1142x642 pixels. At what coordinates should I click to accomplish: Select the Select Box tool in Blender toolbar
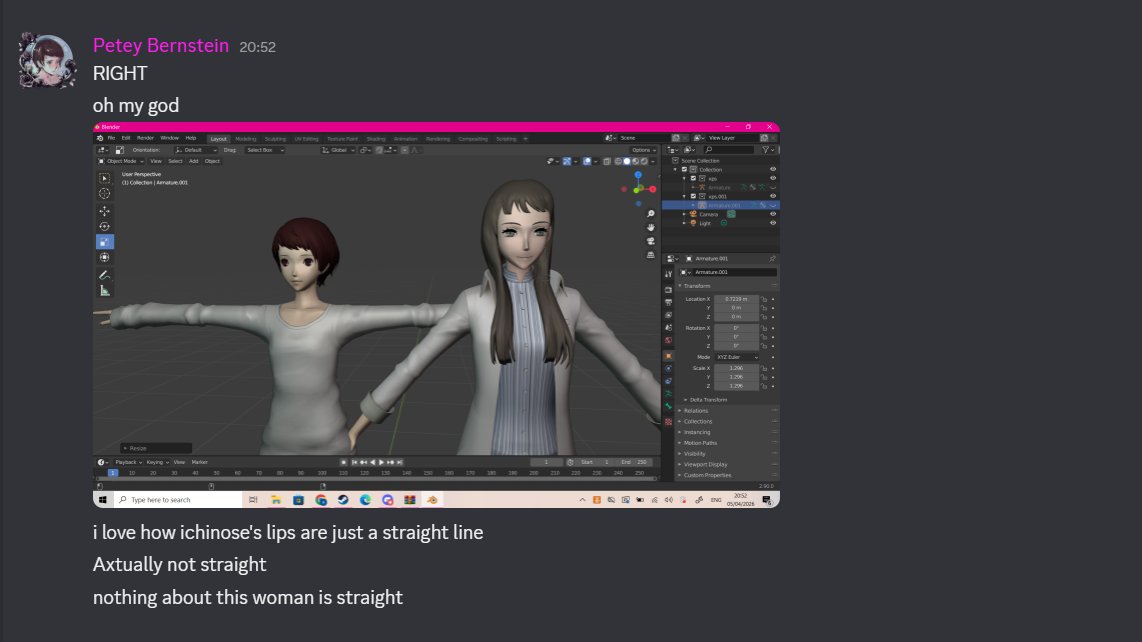point(104,178)
